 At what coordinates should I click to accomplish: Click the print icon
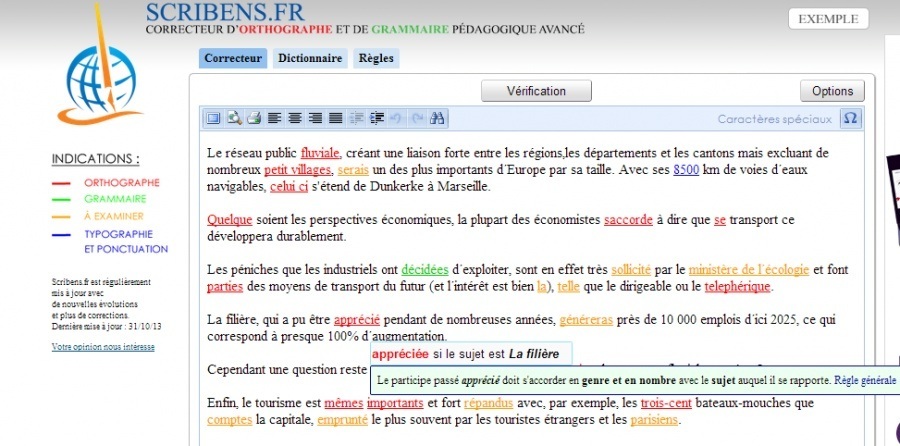[x=254, y=118]
